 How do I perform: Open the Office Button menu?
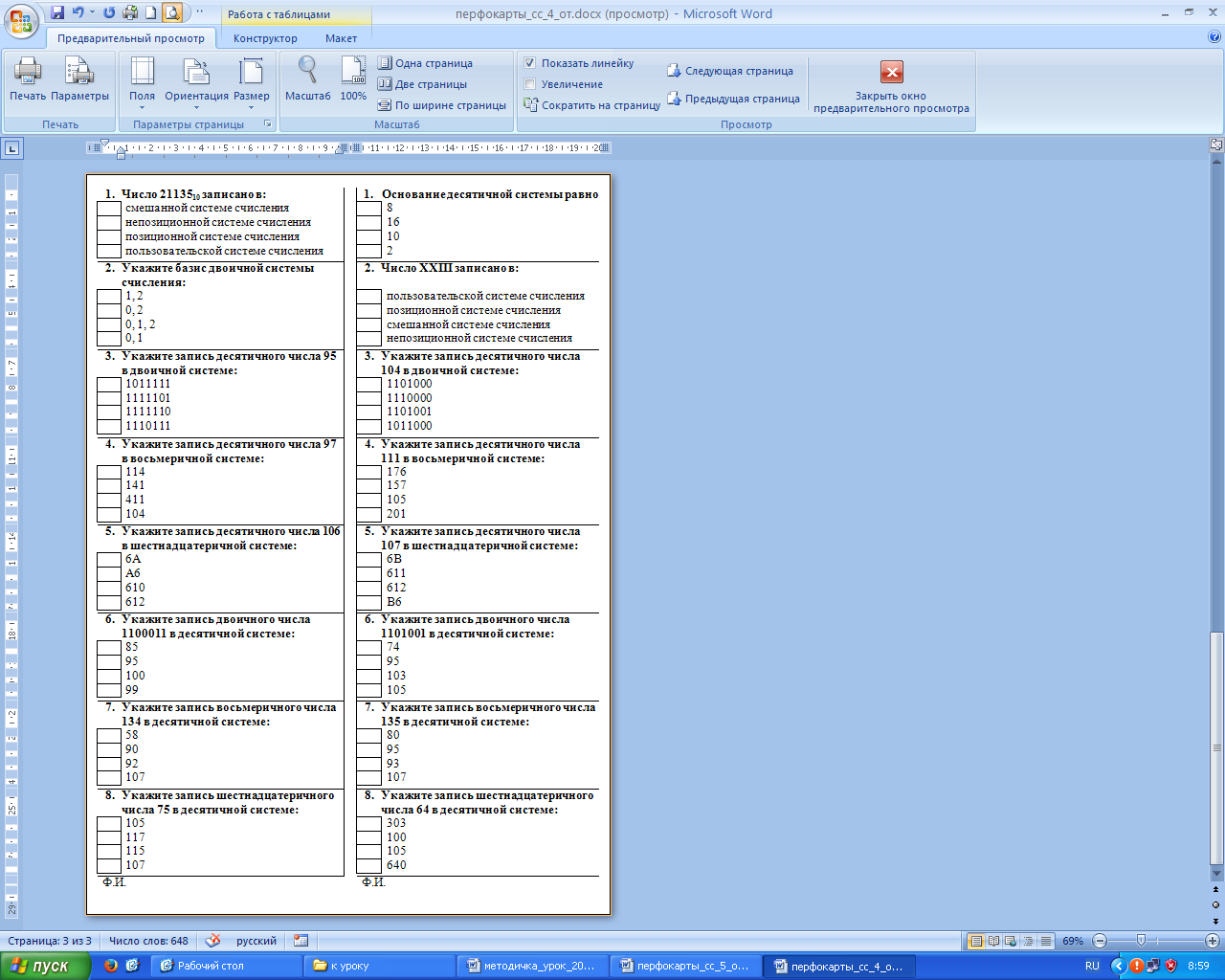[x=21, y=19]
